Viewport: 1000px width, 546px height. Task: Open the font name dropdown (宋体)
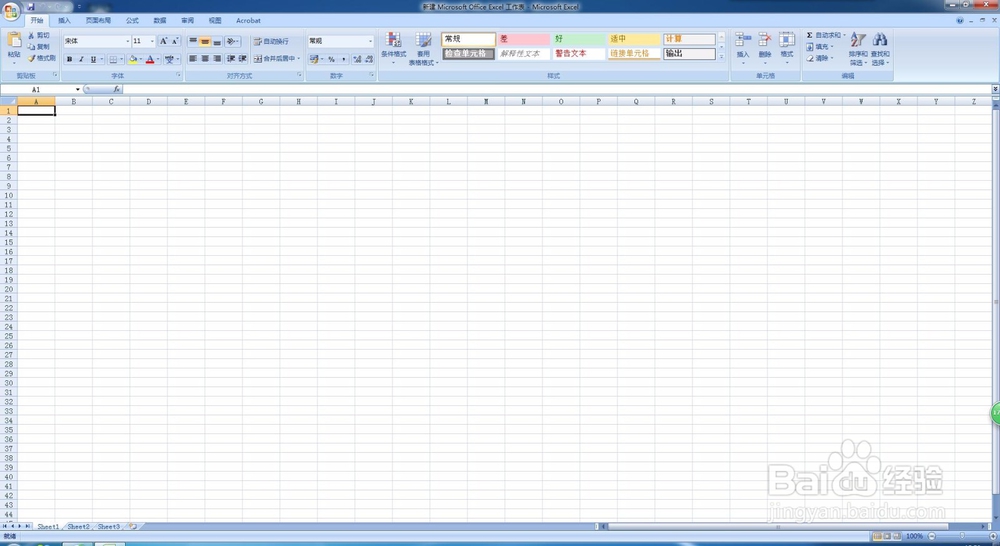pos(128,41)
